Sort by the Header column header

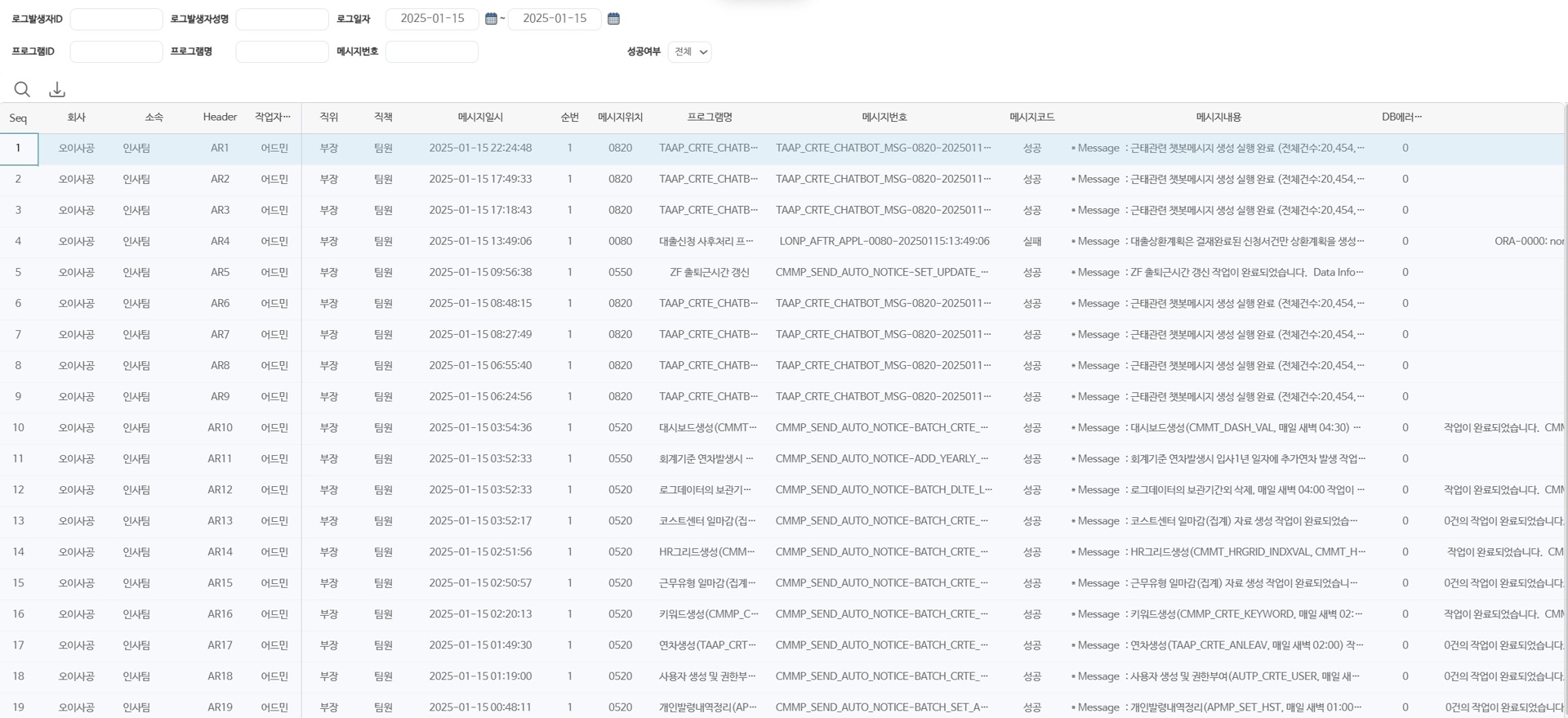[220, 118]
